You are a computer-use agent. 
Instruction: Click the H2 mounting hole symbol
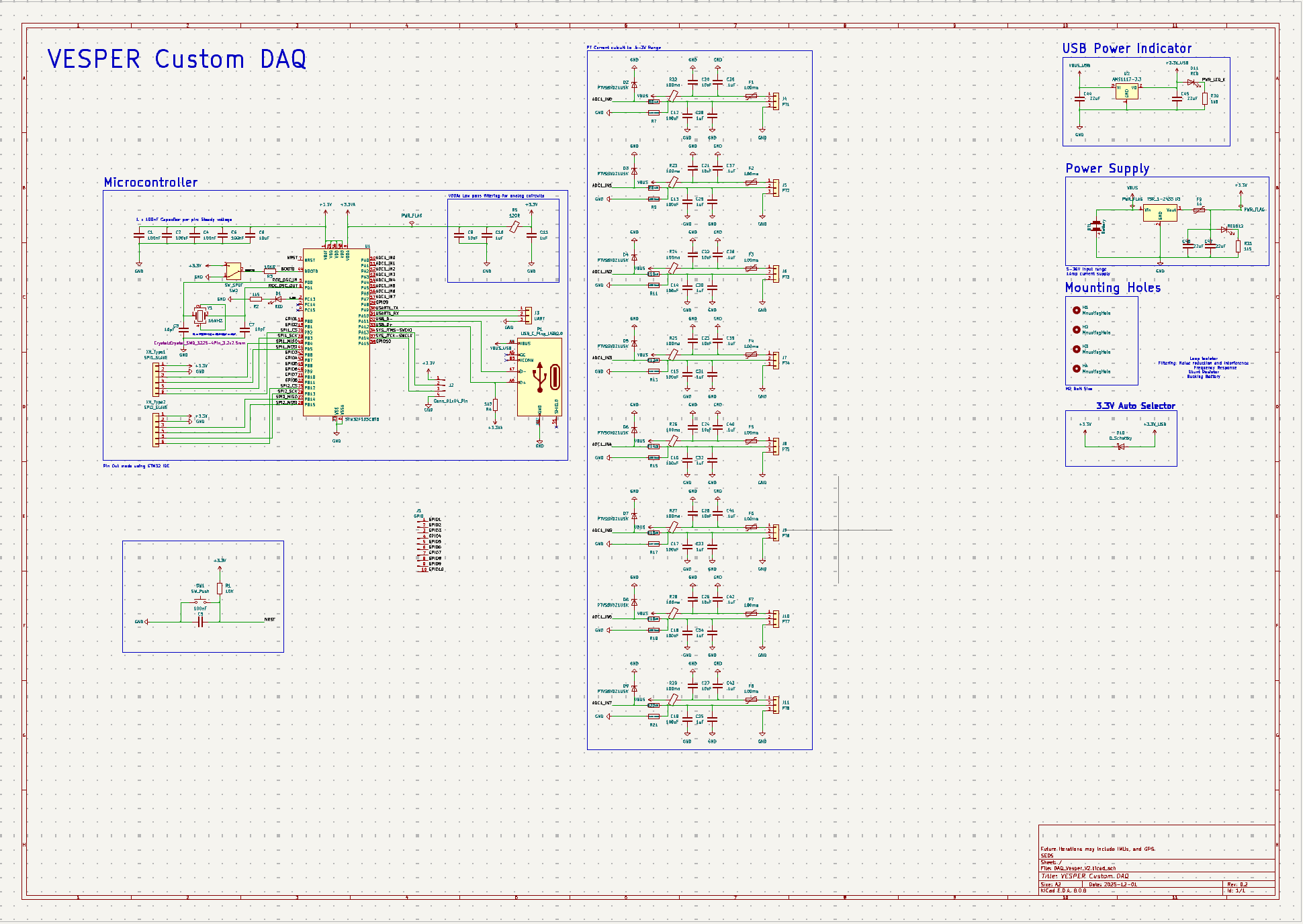(1077, 330)
